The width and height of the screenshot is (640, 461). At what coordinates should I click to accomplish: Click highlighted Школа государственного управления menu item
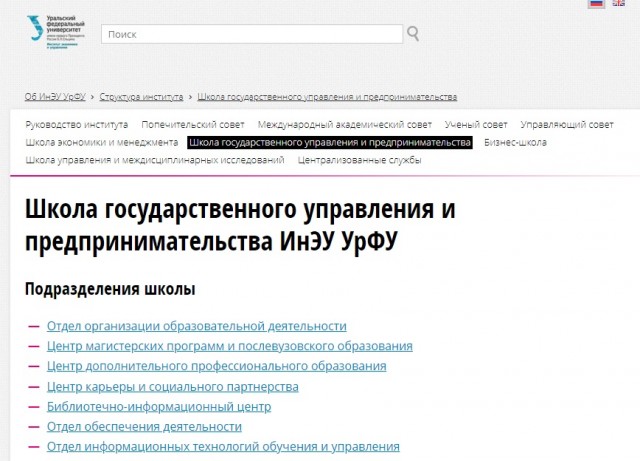coord(330,143)
